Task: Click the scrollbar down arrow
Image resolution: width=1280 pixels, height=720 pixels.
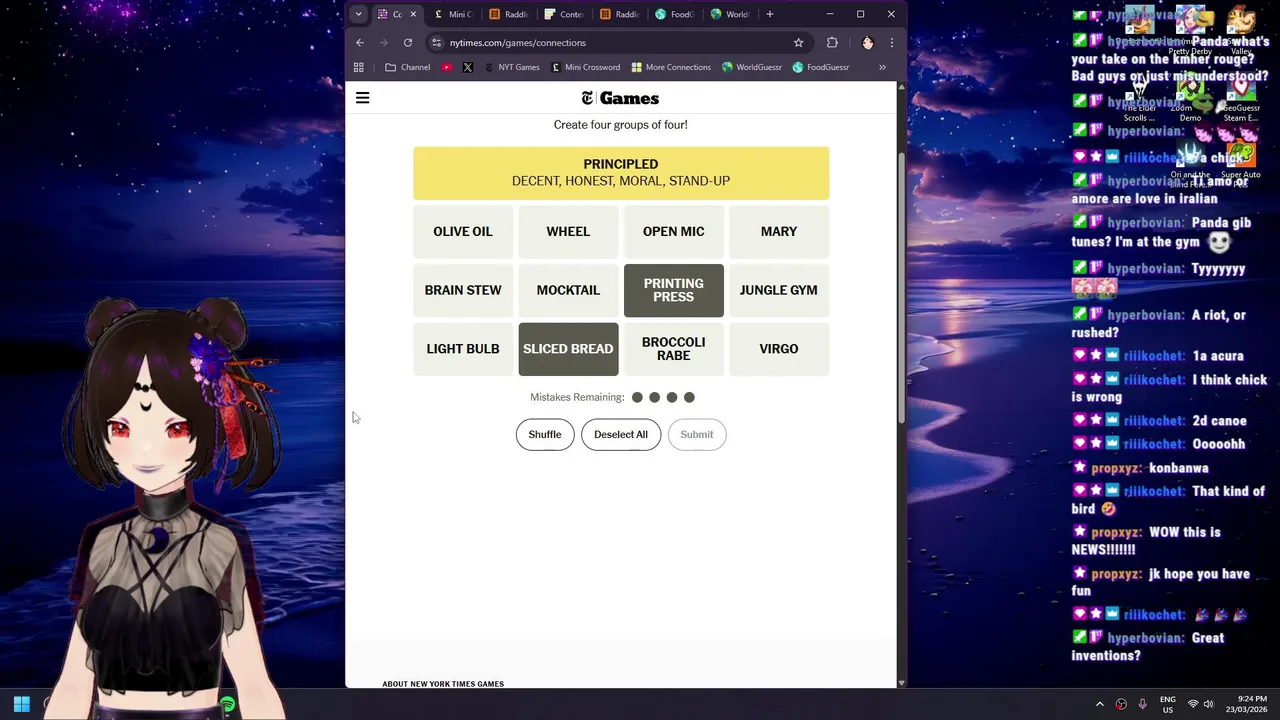Action: click(902, 682)
